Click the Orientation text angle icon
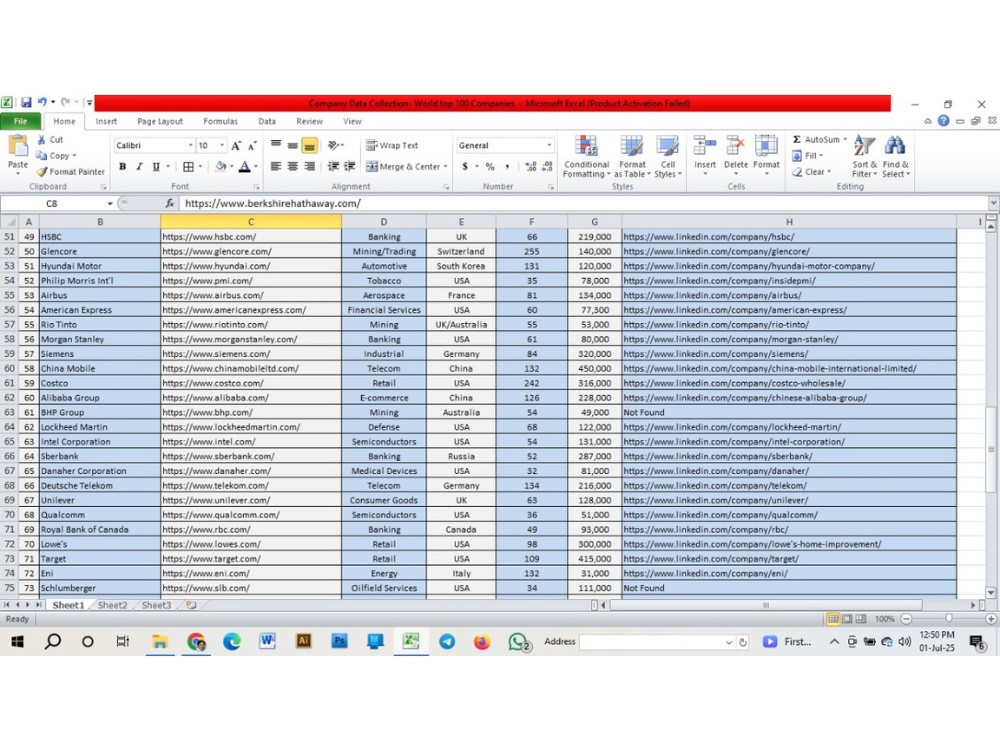 click(334, 145)
